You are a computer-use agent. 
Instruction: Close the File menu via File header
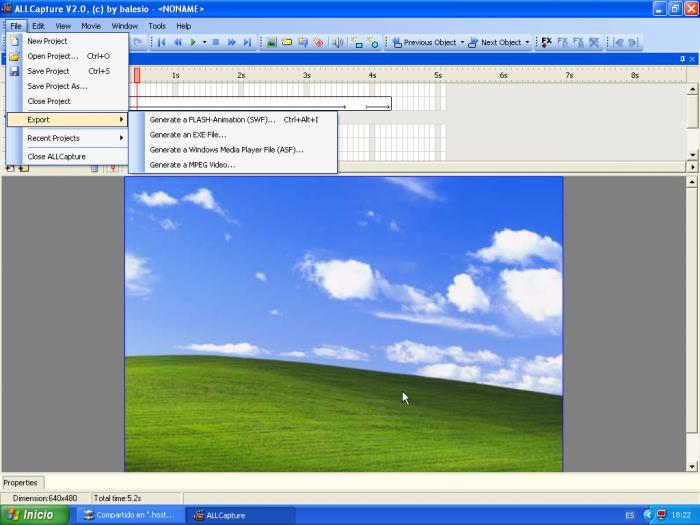pyautogui.click(x=16, y=26)
